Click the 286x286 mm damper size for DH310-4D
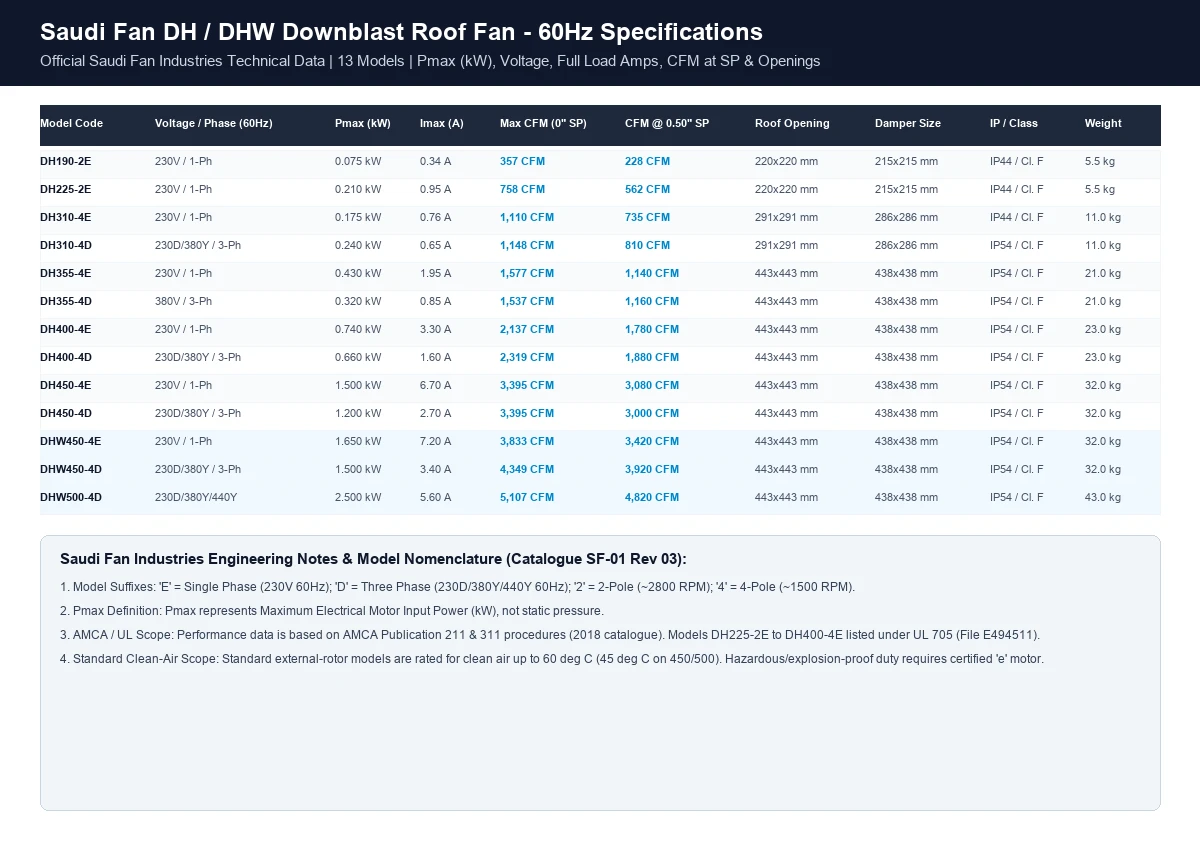 [906, 245]
